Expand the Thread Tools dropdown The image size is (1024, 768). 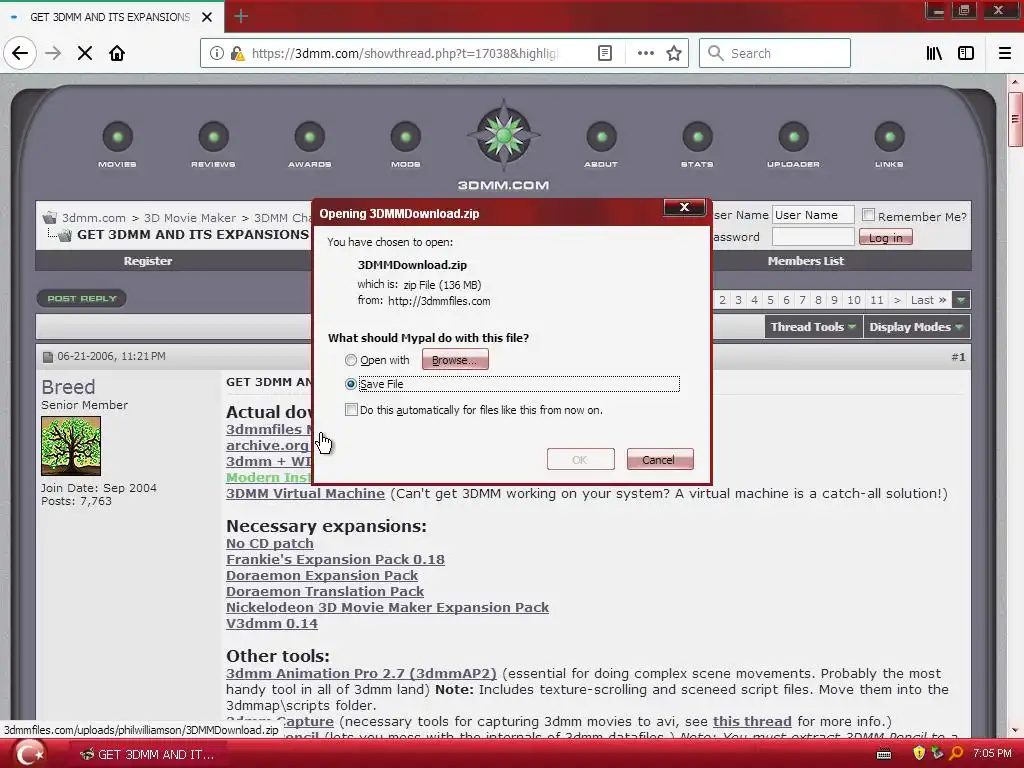(x=813, y=327)
